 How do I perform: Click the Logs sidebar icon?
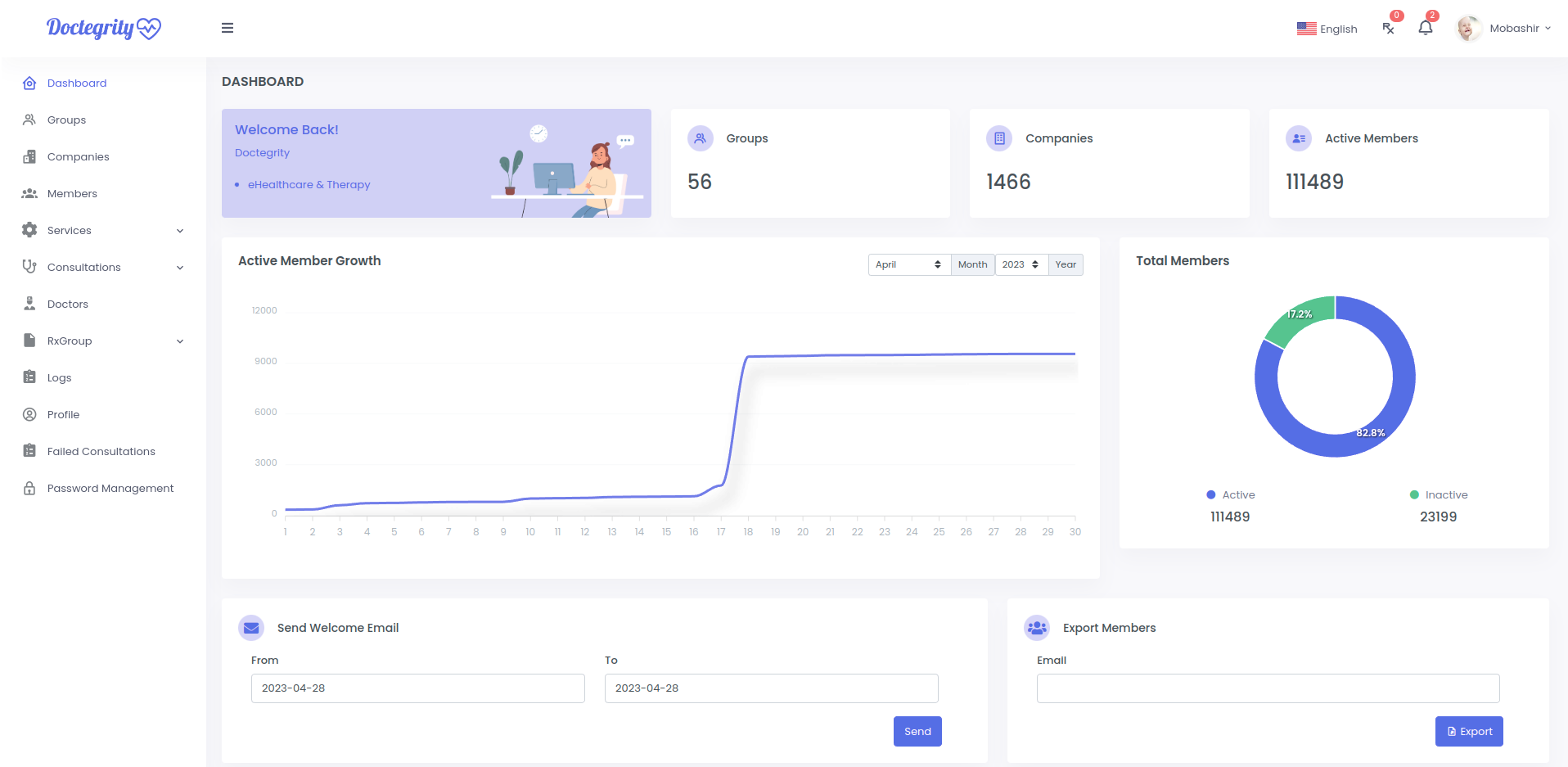29,377
